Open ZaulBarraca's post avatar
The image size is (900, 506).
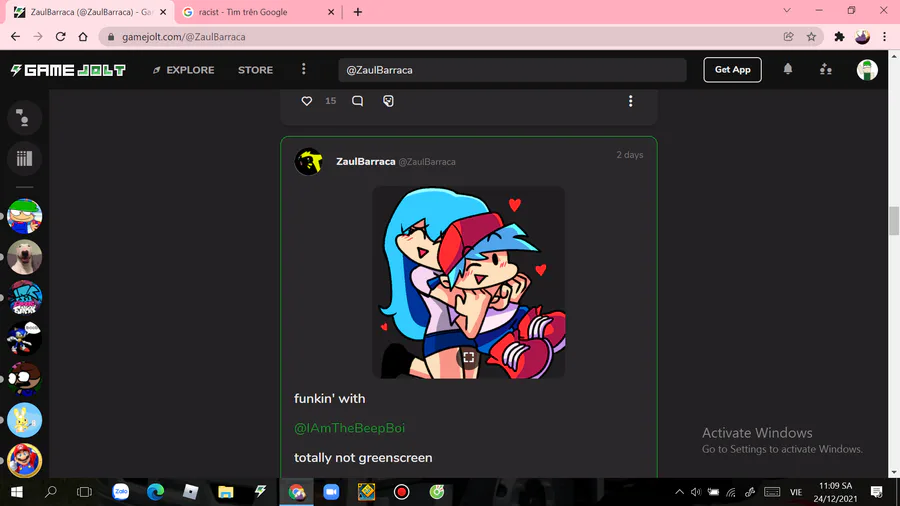click(x=308, y=161)
